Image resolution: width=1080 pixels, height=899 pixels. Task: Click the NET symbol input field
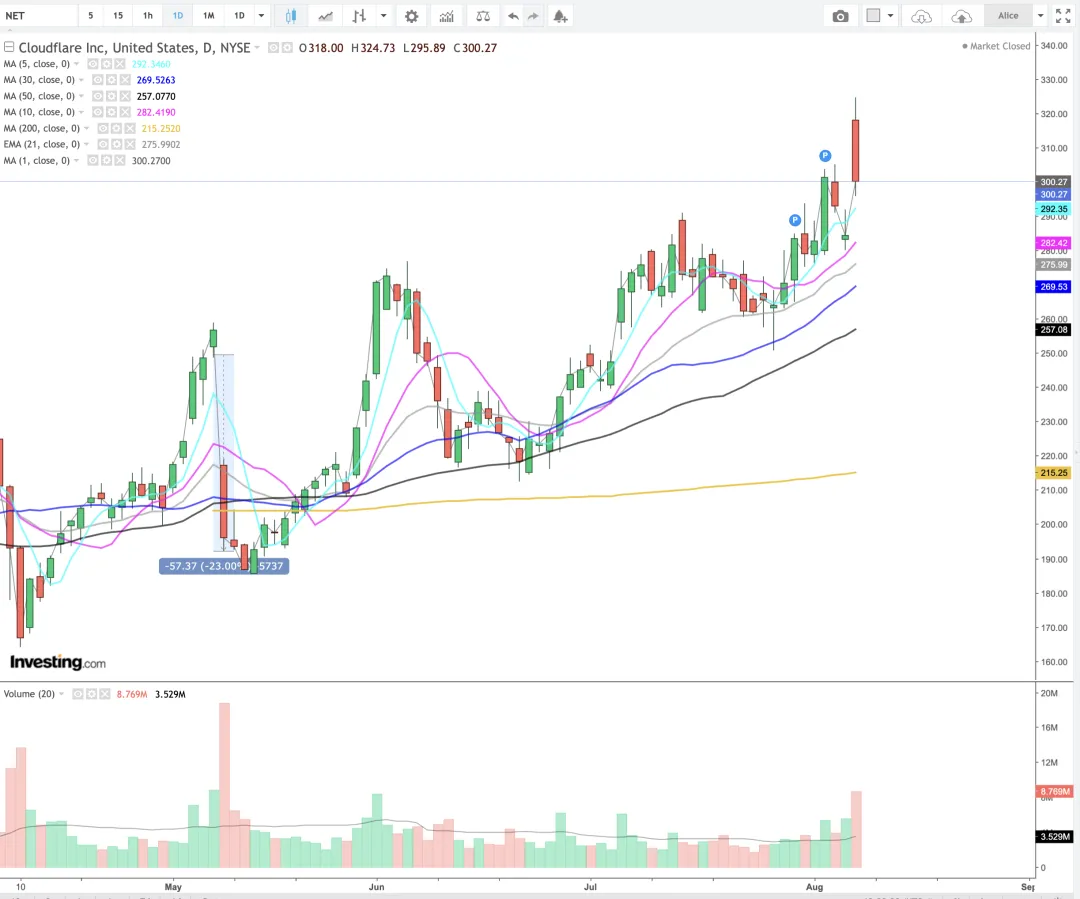click(39, 16)
